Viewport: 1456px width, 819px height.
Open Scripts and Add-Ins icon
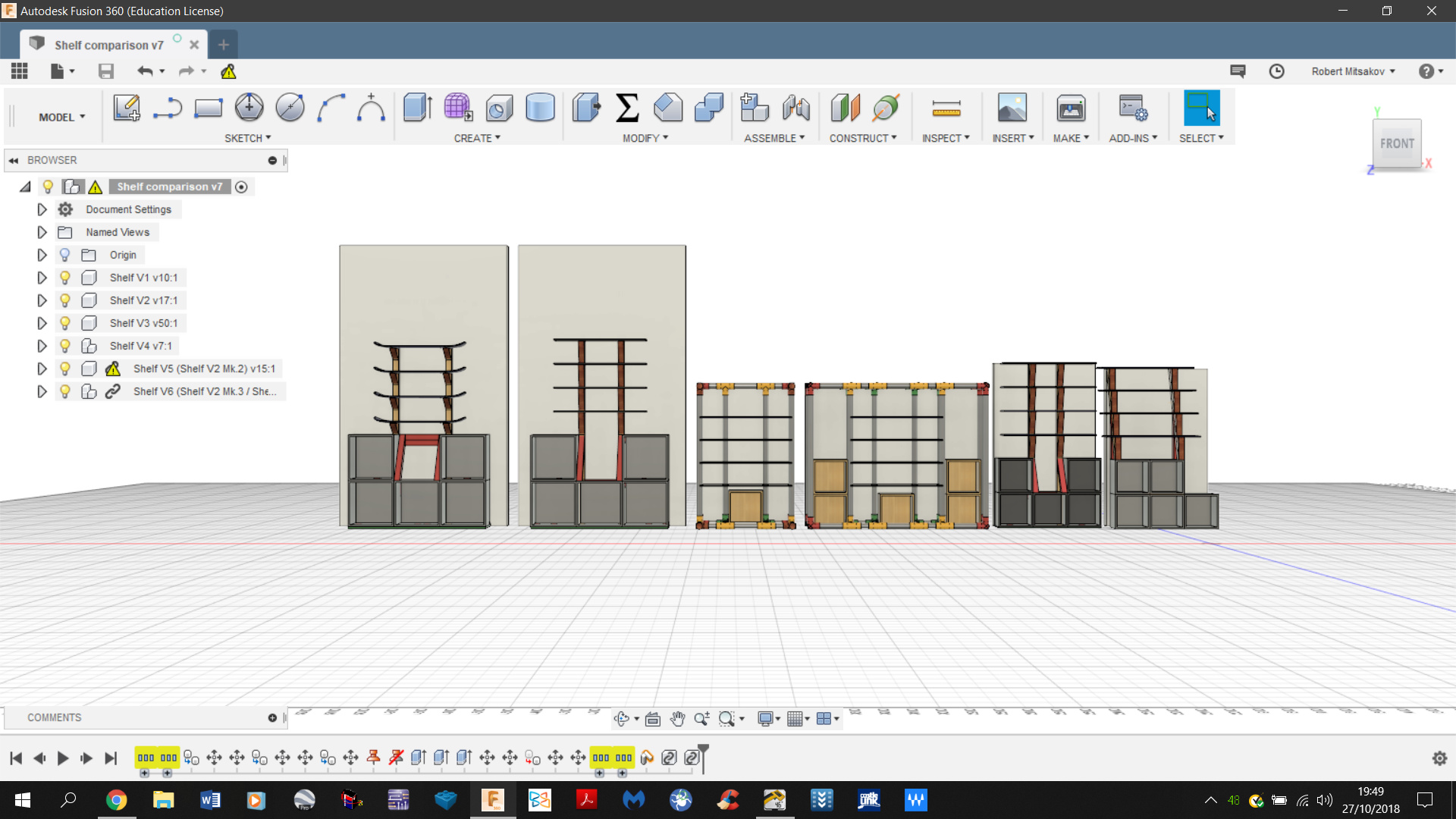coord(1133,108)
